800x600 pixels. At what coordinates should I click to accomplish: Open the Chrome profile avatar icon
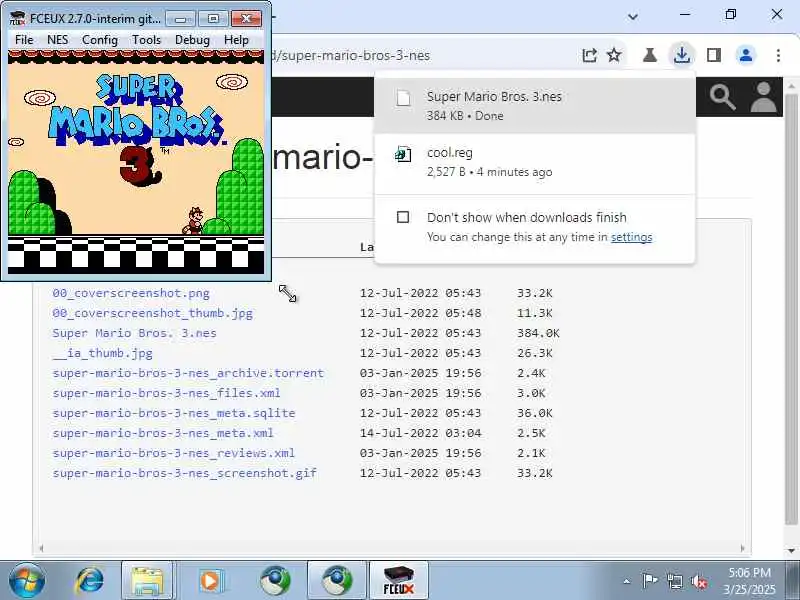(x=746, y=55)
